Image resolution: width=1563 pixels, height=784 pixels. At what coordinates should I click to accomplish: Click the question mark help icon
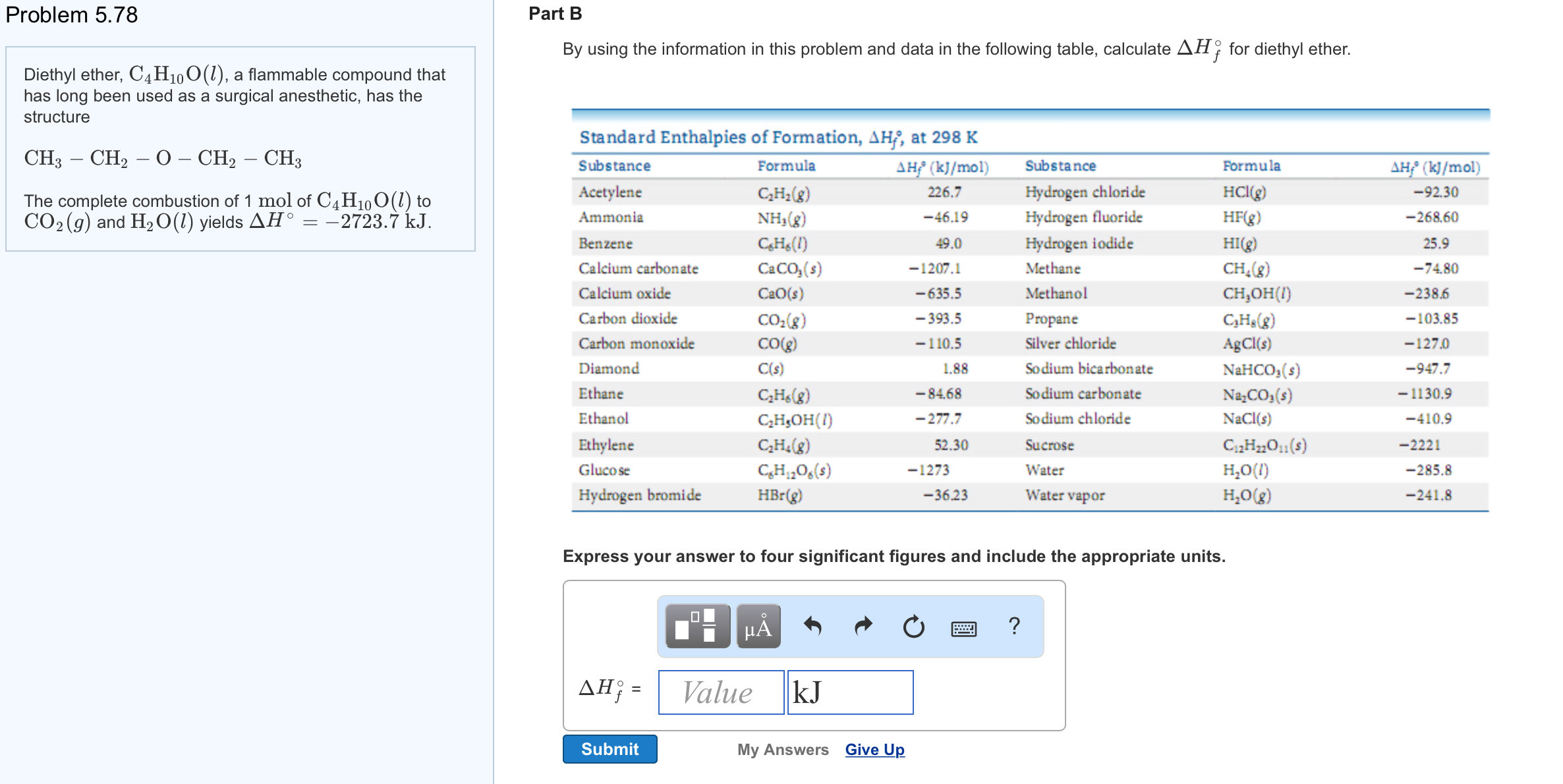pyautogui.click(x=1014, y=626)
